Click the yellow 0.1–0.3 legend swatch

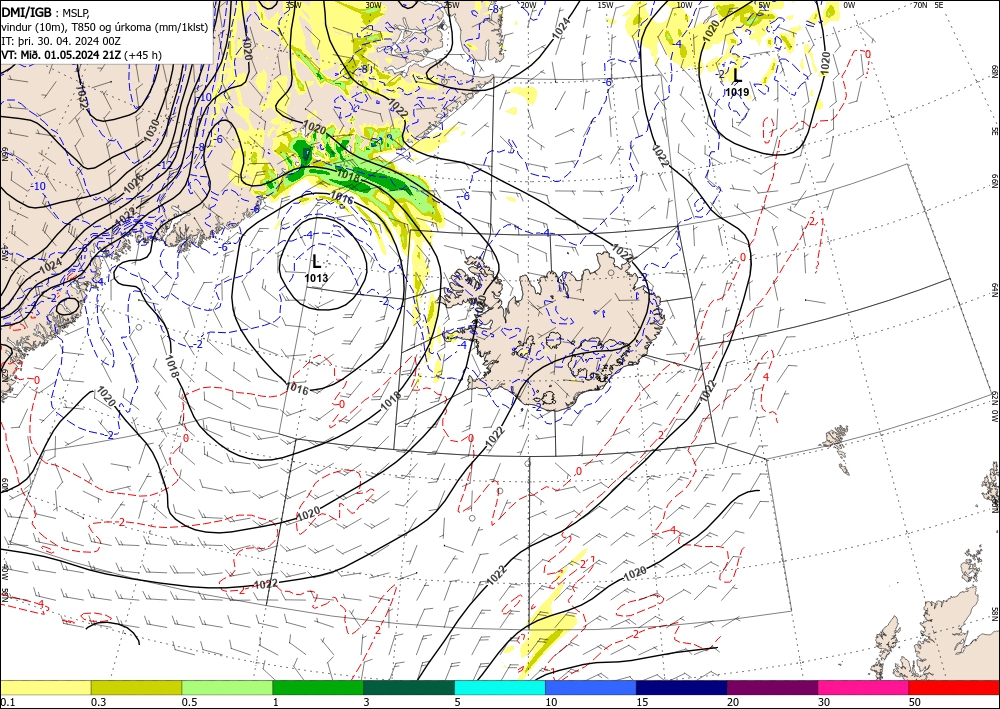(x=45, y=687)
